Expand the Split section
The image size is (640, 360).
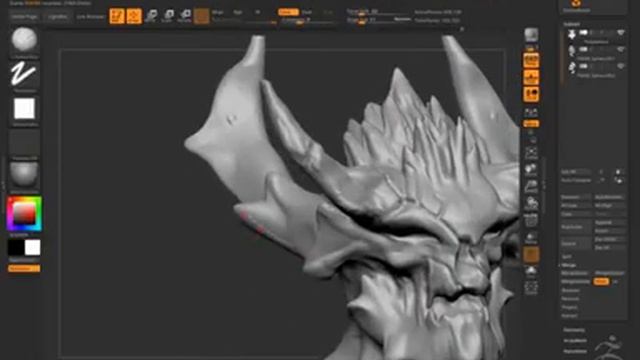coord(567,257)
